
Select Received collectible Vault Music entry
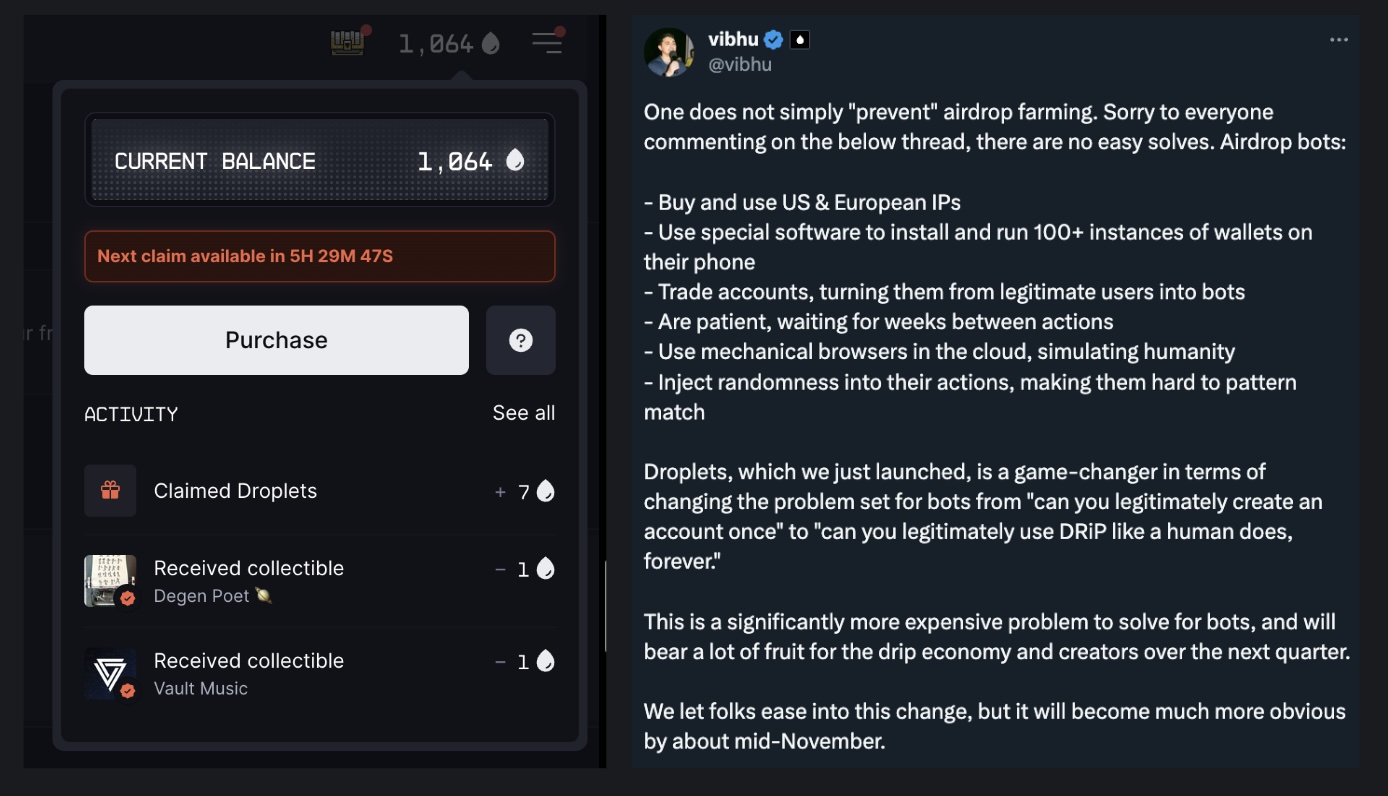[x=319, y=674]
